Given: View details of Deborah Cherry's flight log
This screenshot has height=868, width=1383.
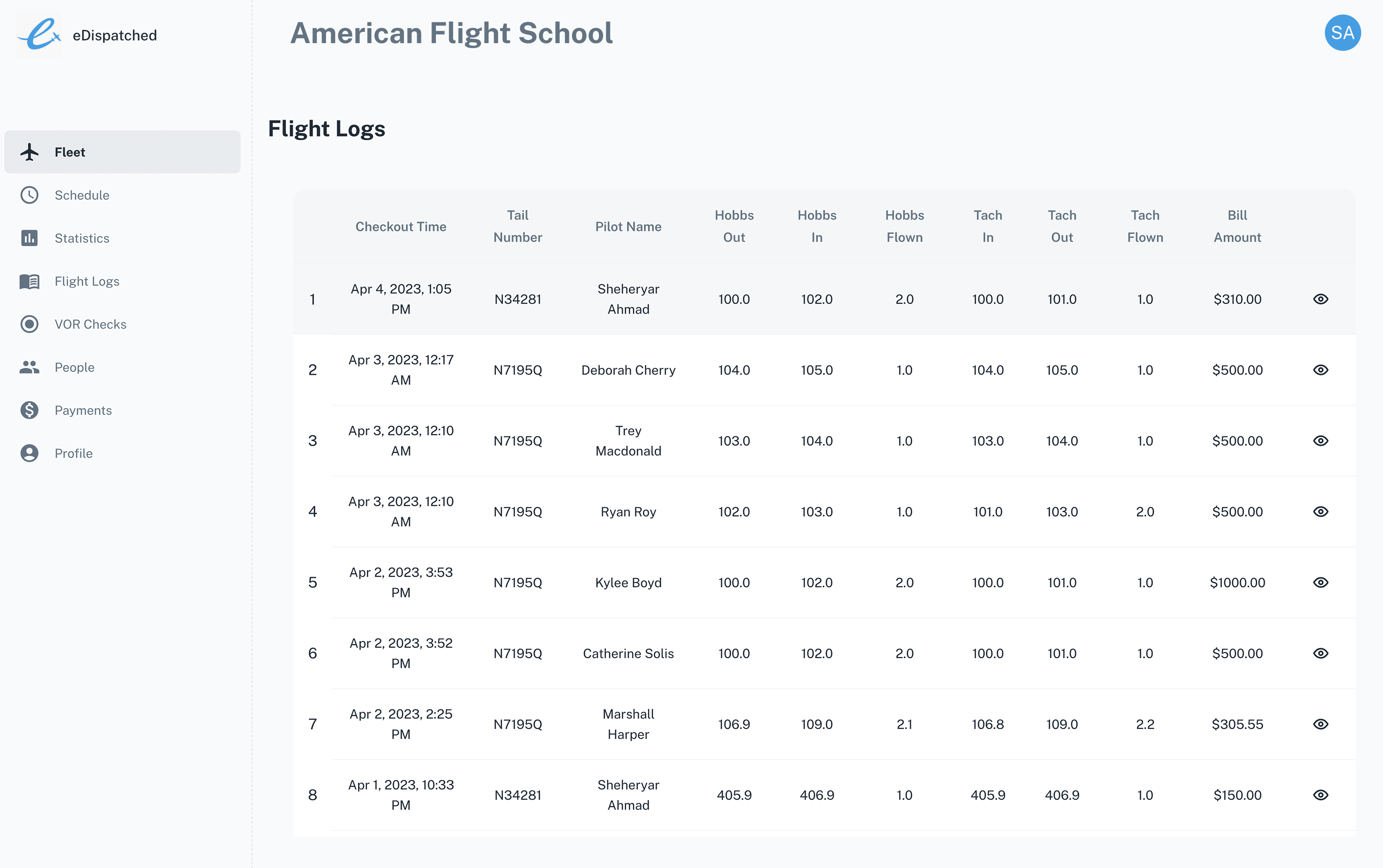Looking at the screenshot, I should point(1320,370).
